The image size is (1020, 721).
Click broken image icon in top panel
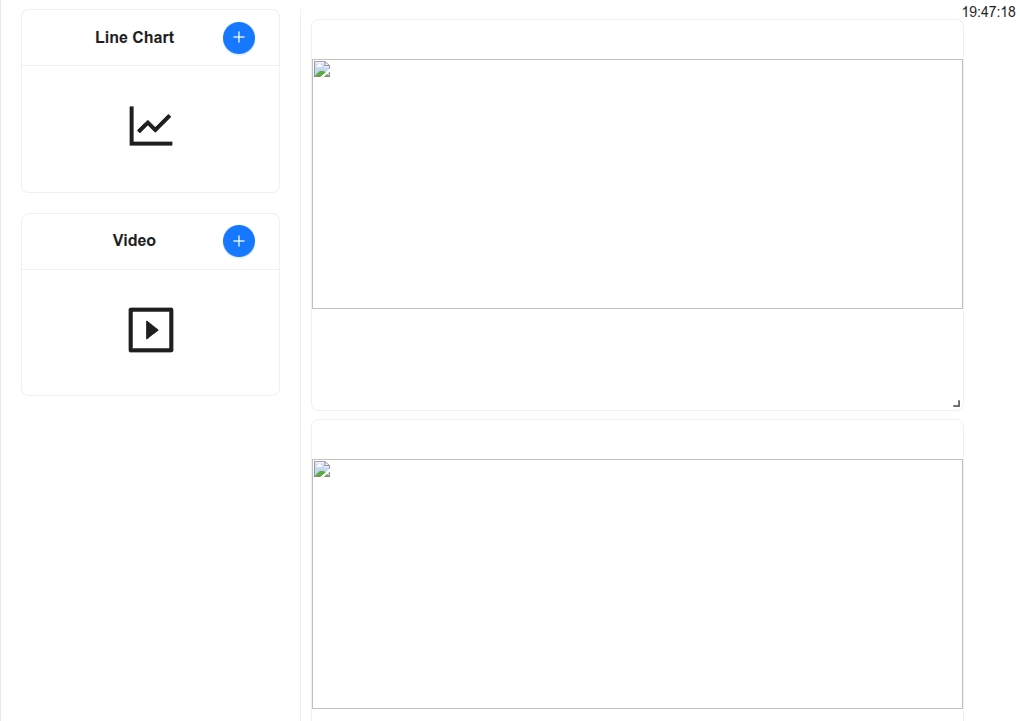pos(322,70)
